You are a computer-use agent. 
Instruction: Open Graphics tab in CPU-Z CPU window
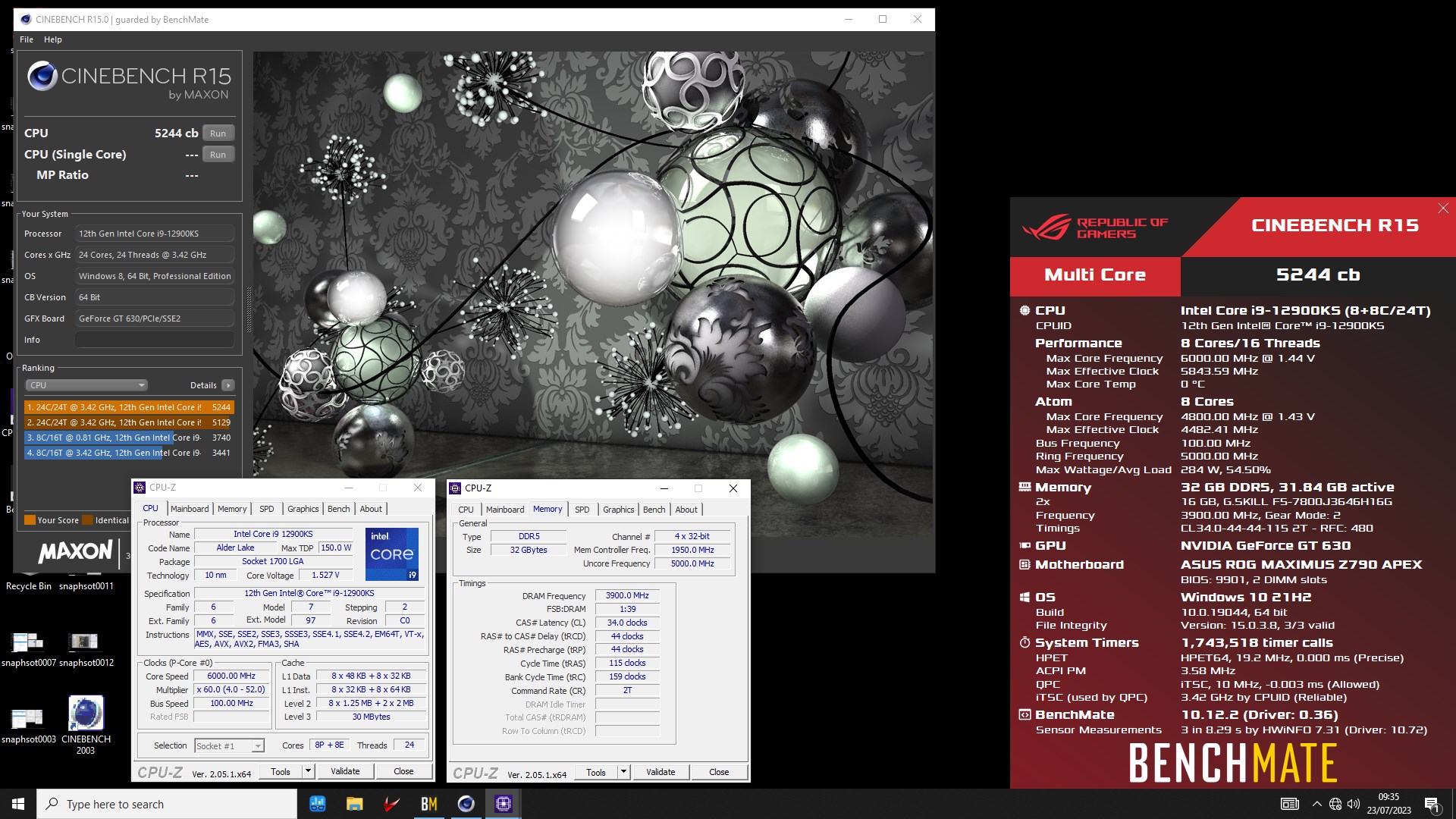303,509
